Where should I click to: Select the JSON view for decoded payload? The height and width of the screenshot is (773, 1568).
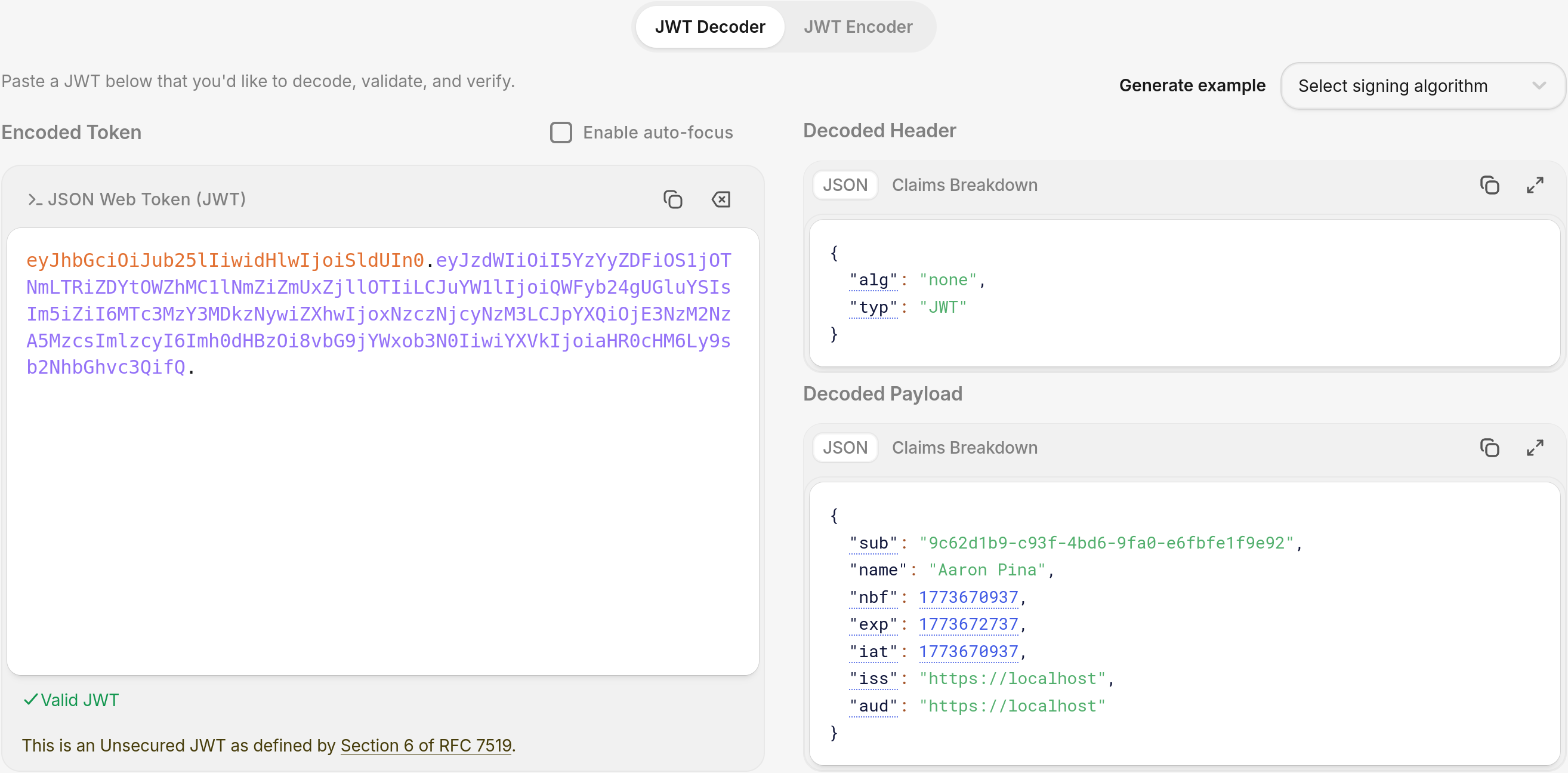point(845,448)
